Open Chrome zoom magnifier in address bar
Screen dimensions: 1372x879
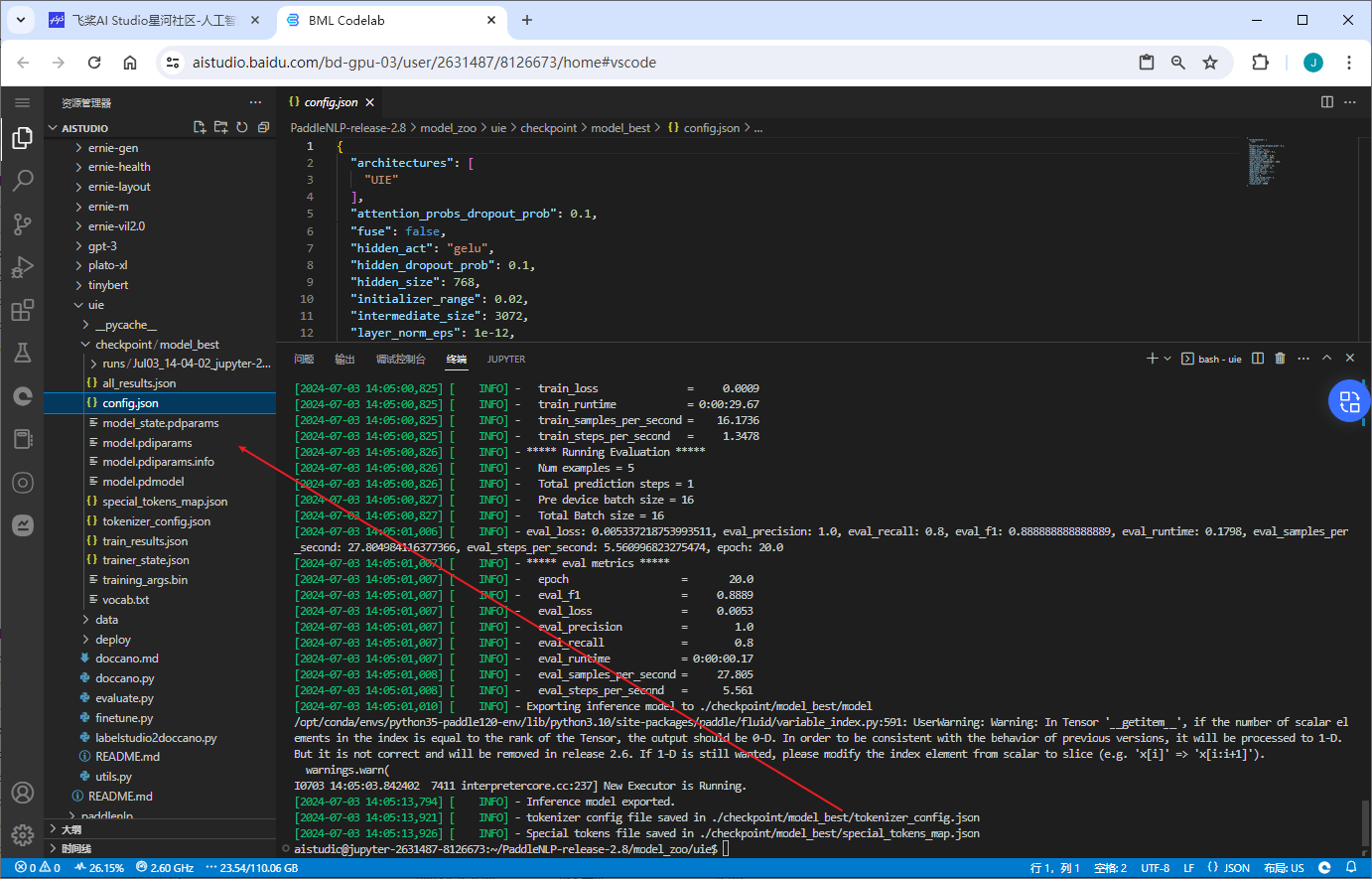(1178, 62)
